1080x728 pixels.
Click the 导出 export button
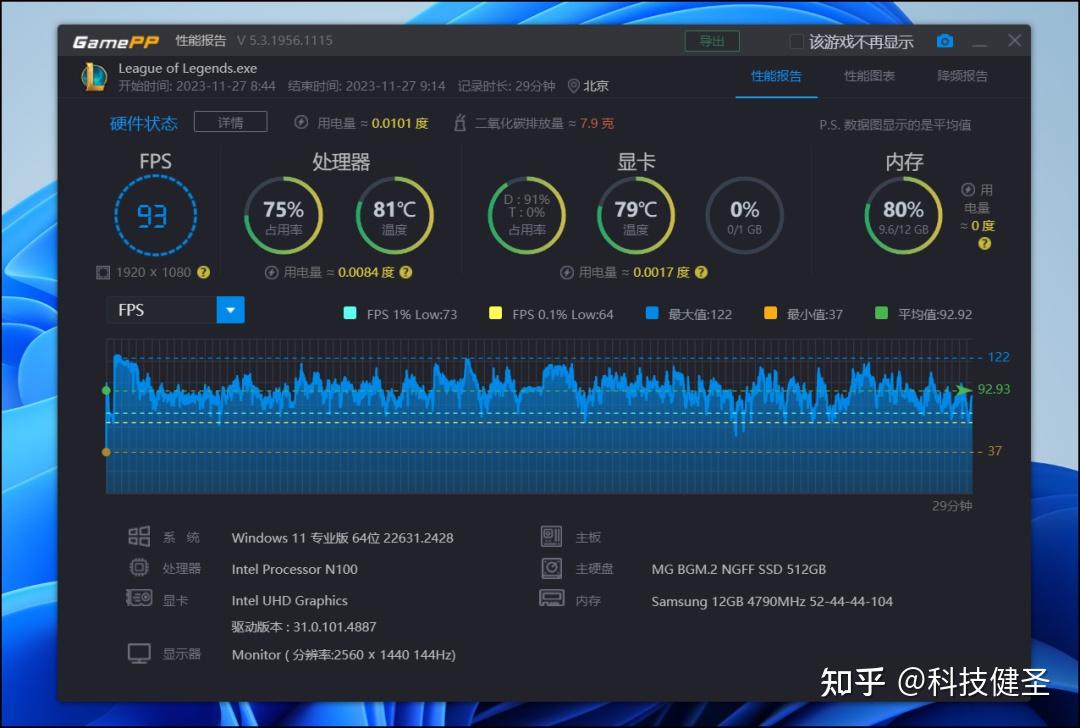coord(712,41)
